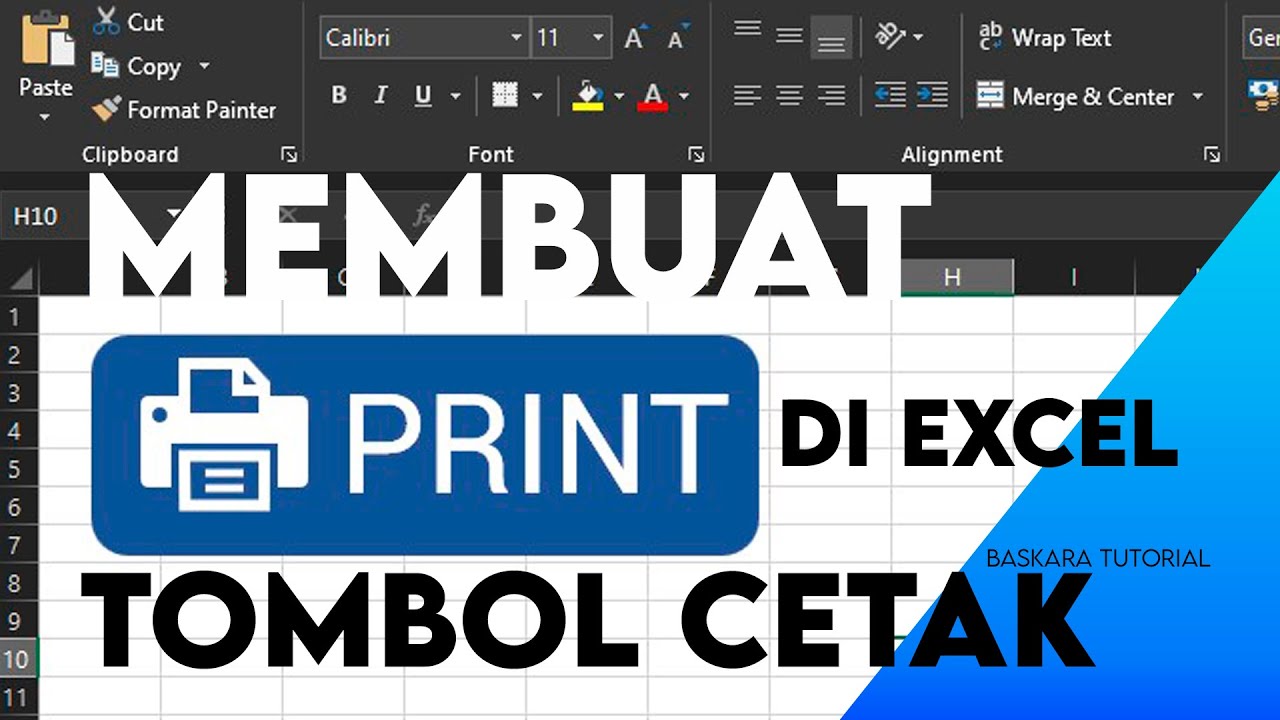This screenshot has height=720, width=1280.
Task: Align text to the right
Action: (831, 95)
